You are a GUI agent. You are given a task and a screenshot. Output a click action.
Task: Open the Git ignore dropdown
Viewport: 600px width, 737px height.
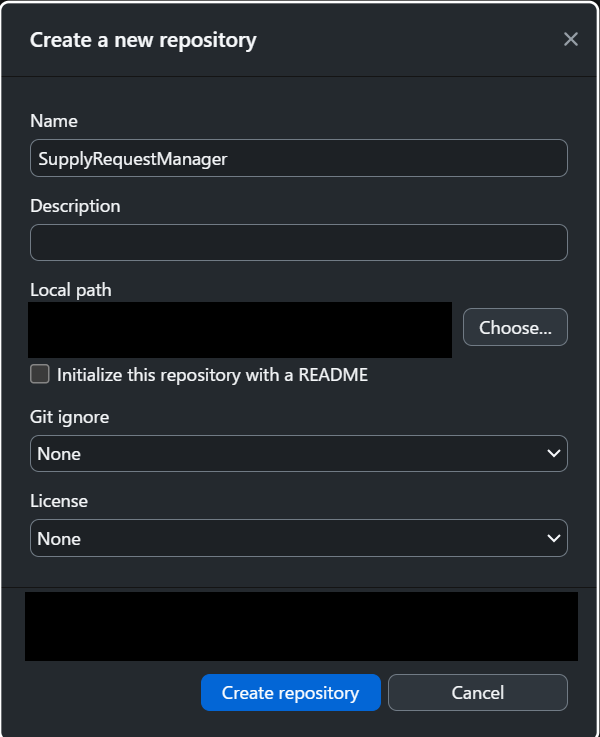click(298, 453)
